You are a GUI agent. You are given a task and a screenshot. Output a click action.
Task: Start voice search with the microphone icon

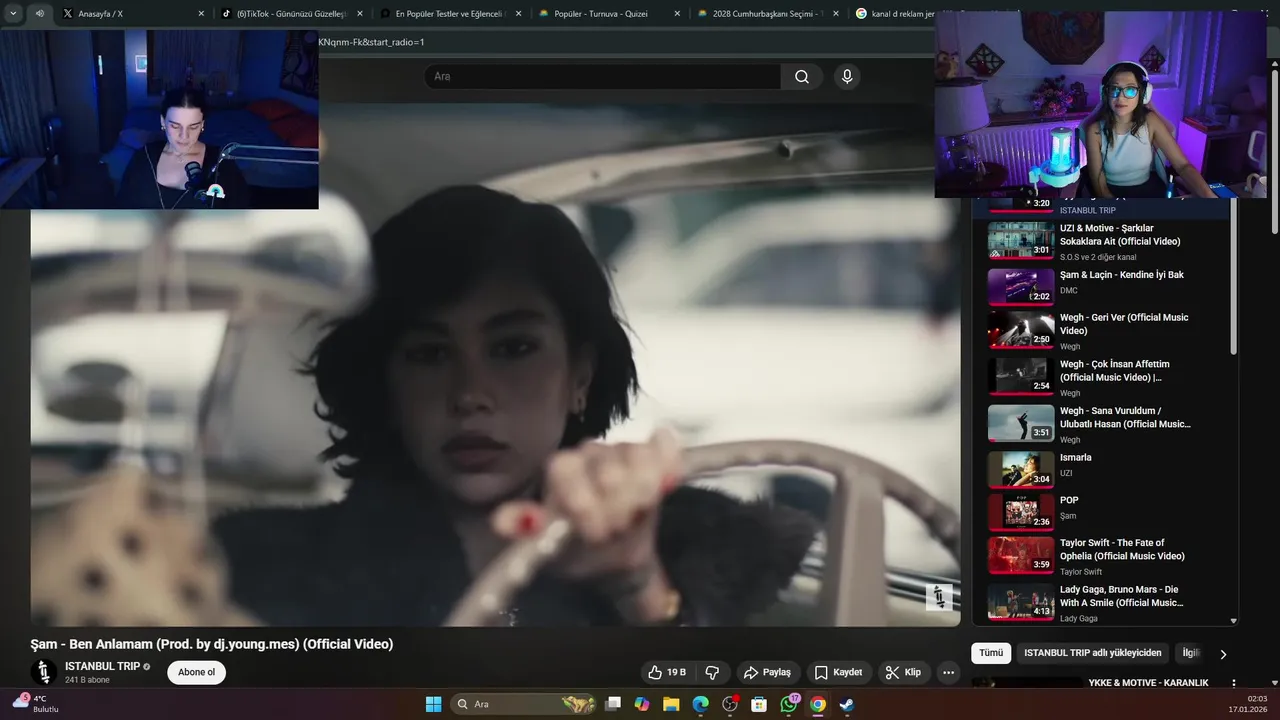pyautogui.click(x=847, y=77)
